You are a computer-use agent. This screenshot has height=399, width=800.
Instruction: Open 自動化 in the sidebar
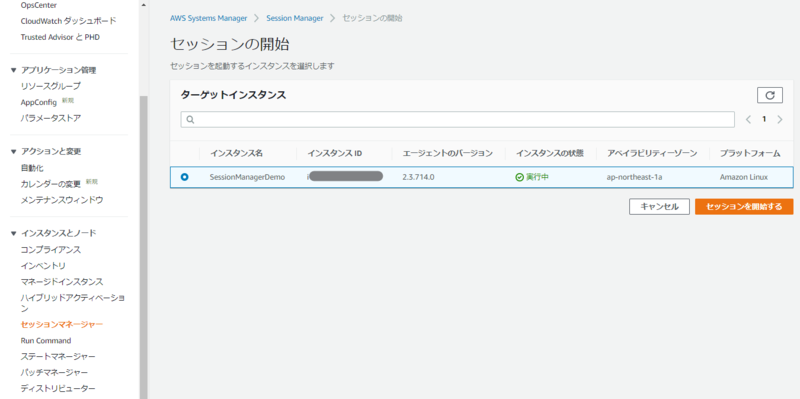click(32, 168)
